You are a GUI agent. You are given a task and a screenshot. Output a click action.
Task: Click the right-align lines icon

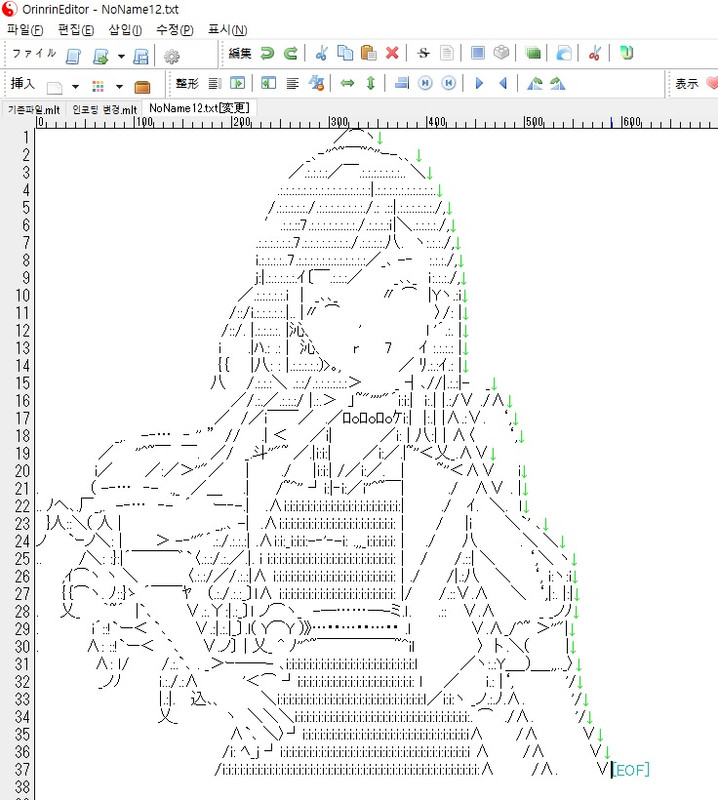tap(214, 83)
